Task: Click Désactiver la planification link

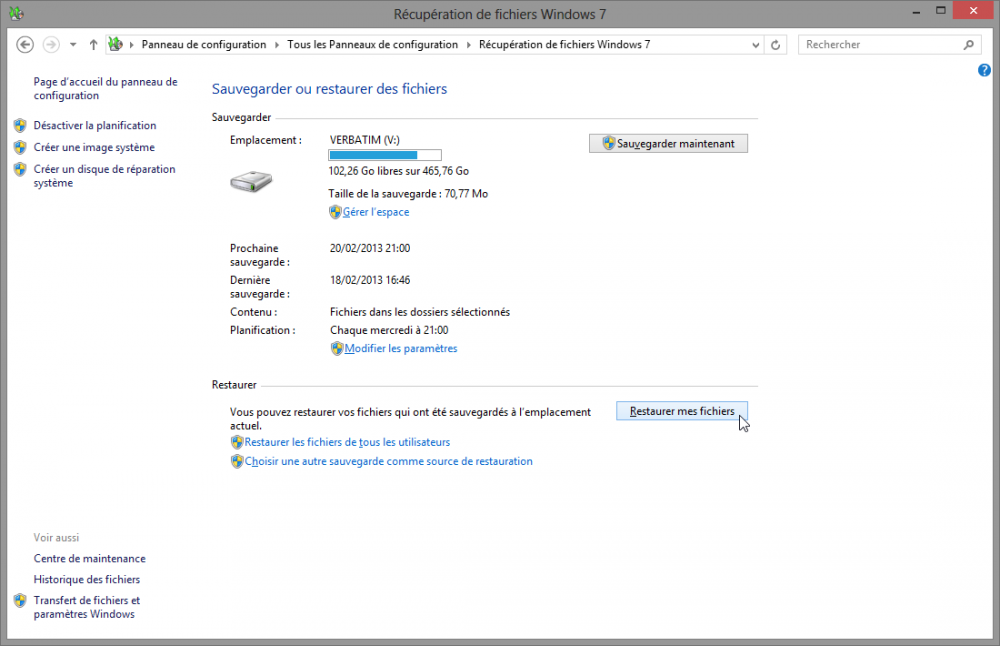Action: 94,126
